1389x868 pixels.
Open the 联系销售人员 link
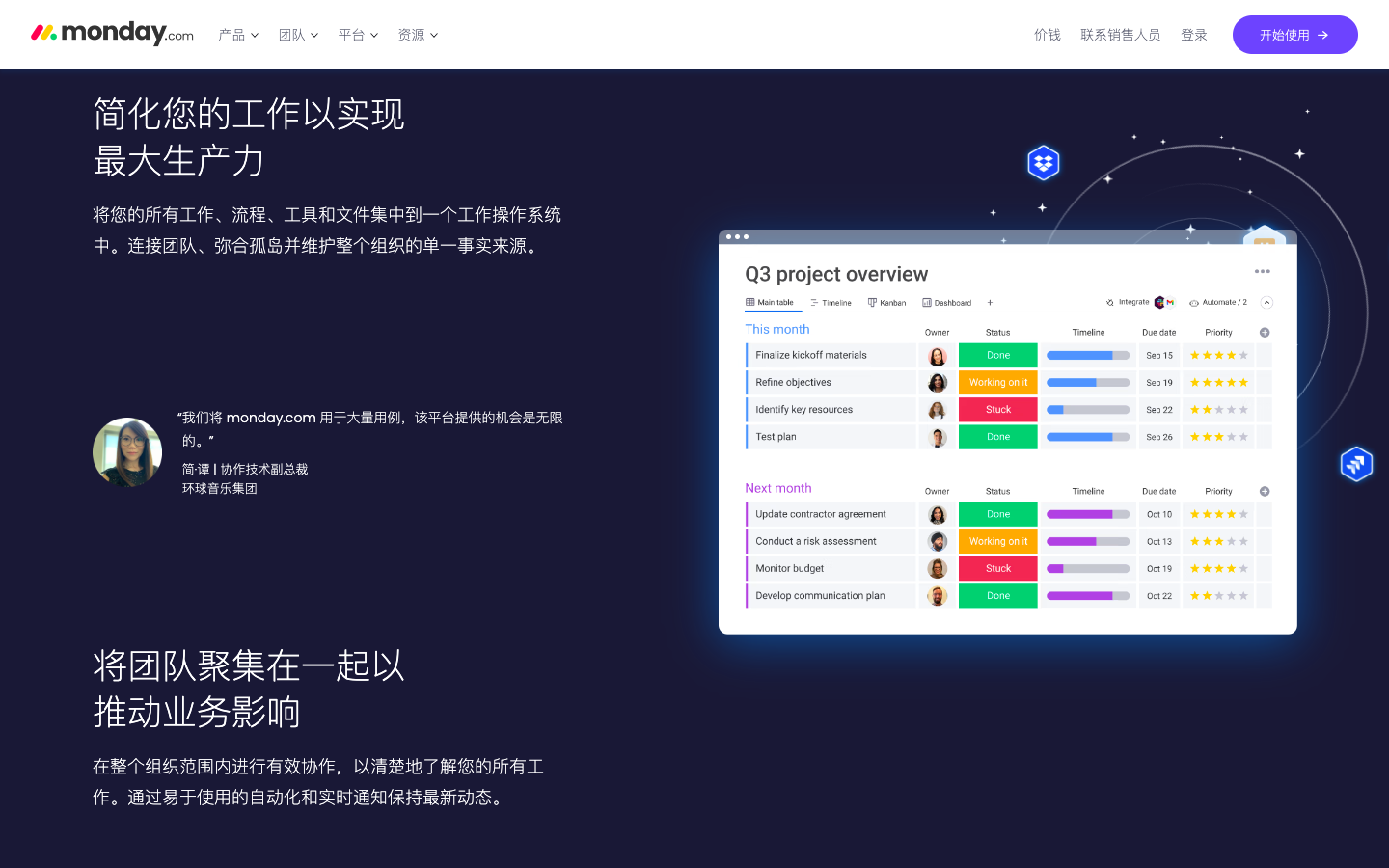coord(1120,35)
